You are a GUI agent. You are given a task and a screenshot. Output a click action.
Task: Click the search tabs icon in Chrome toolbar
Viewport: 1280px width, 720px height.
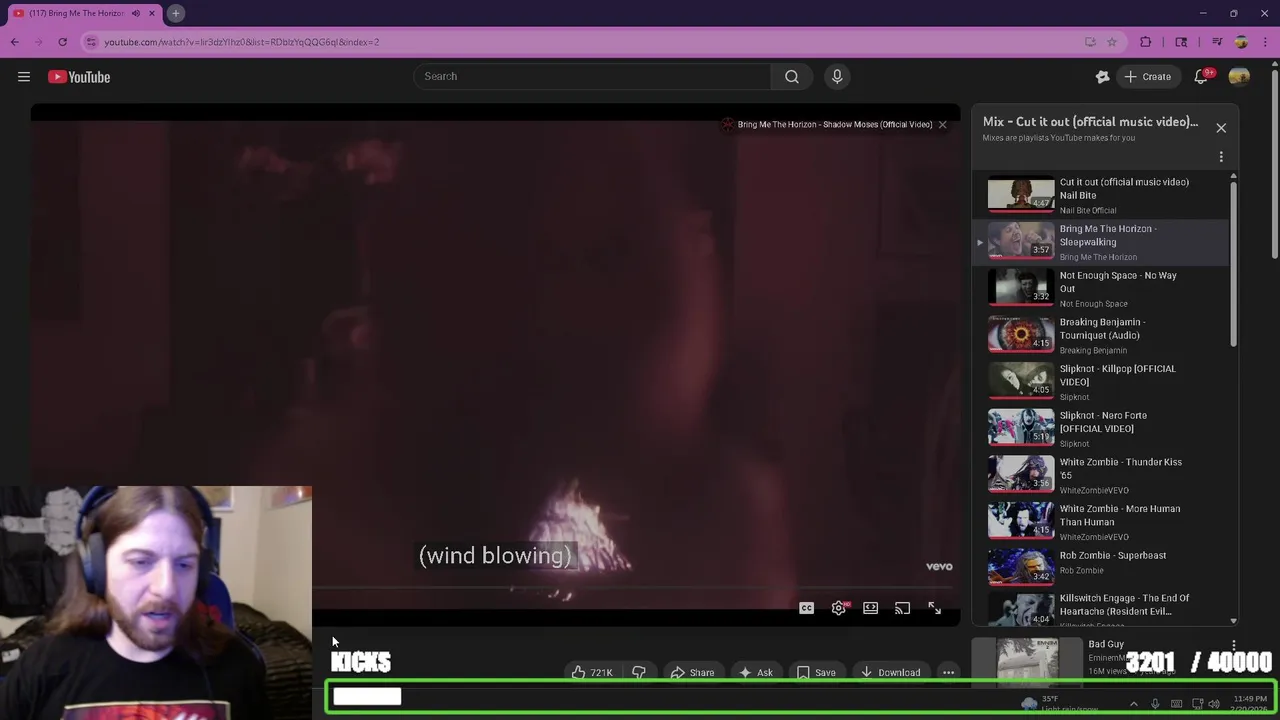pos(1181,42)
